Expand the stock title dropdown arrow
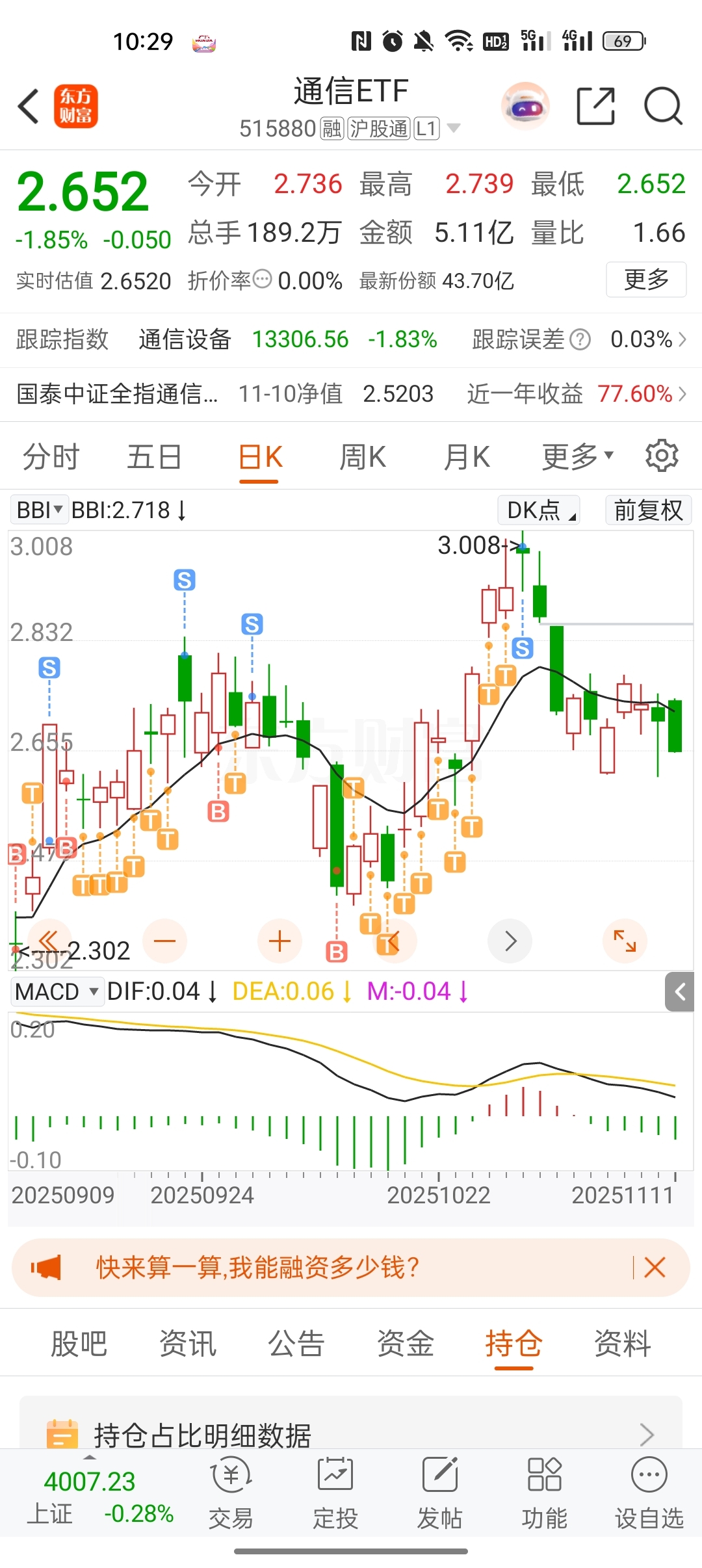 454,128
